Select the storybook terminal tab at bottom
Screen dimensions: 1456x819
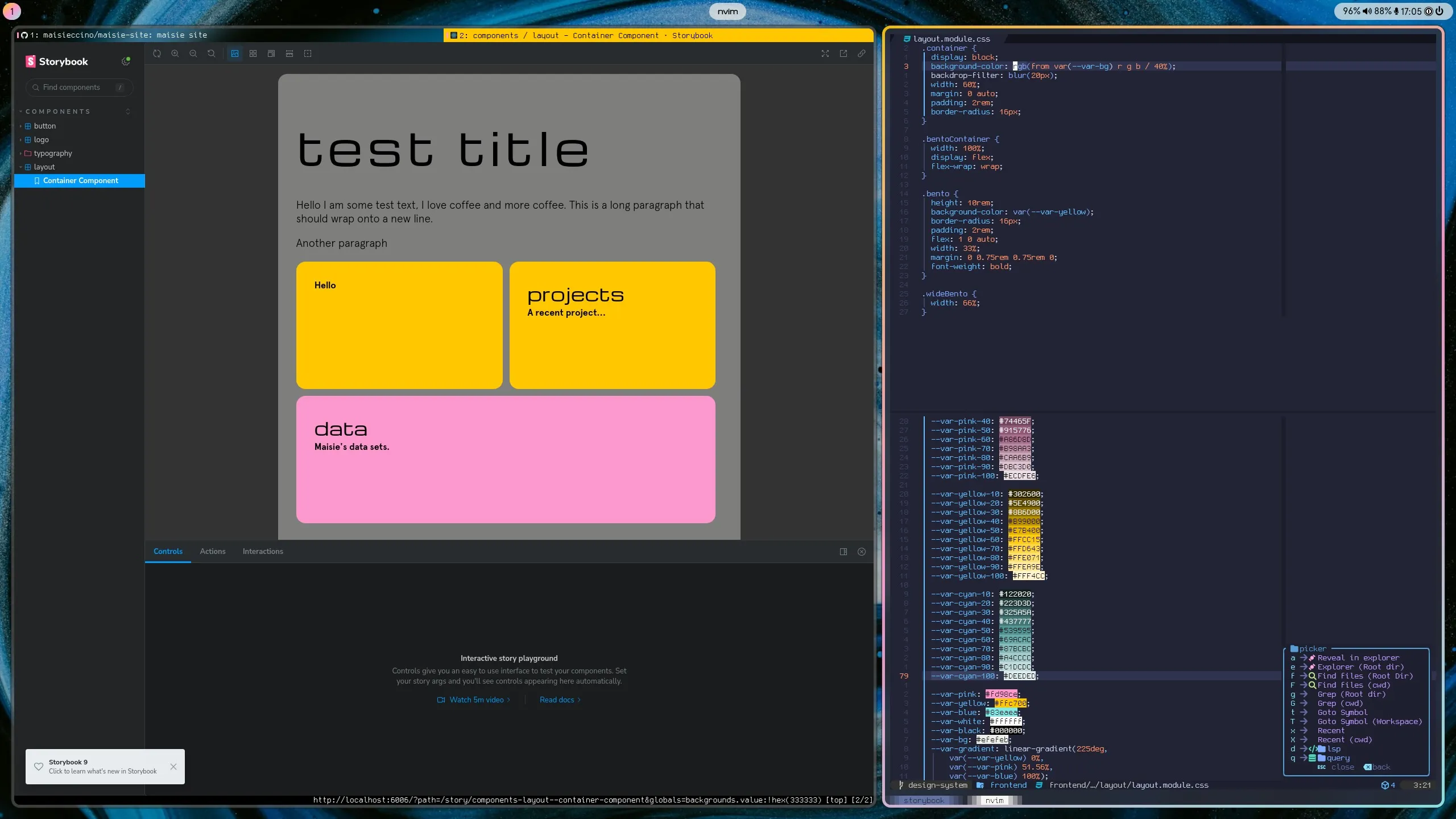(923, 800)
